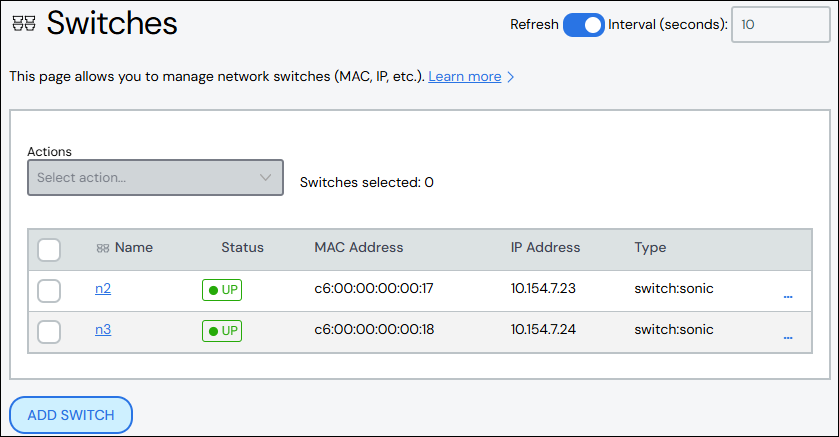Sort by the IP Address column header
This screenshot has width=839, height=437.
pos(545,248)
